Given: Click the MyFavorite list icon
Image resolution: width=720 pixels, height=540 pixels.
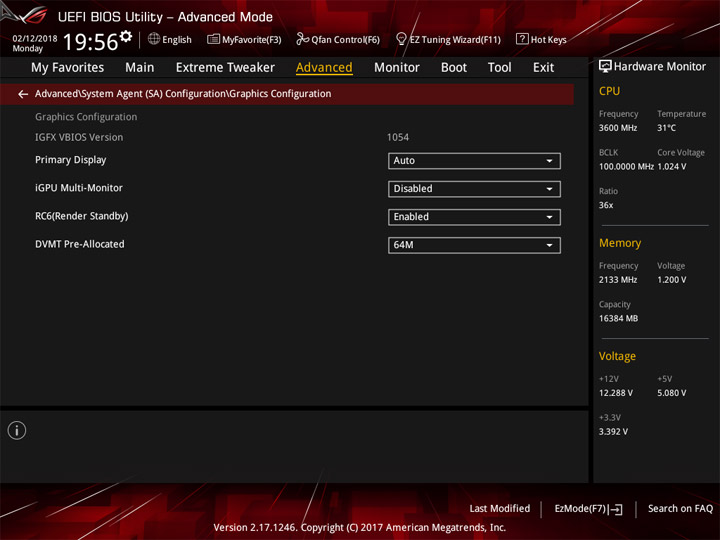Looking at the screenshot, I should coord(213,39).
